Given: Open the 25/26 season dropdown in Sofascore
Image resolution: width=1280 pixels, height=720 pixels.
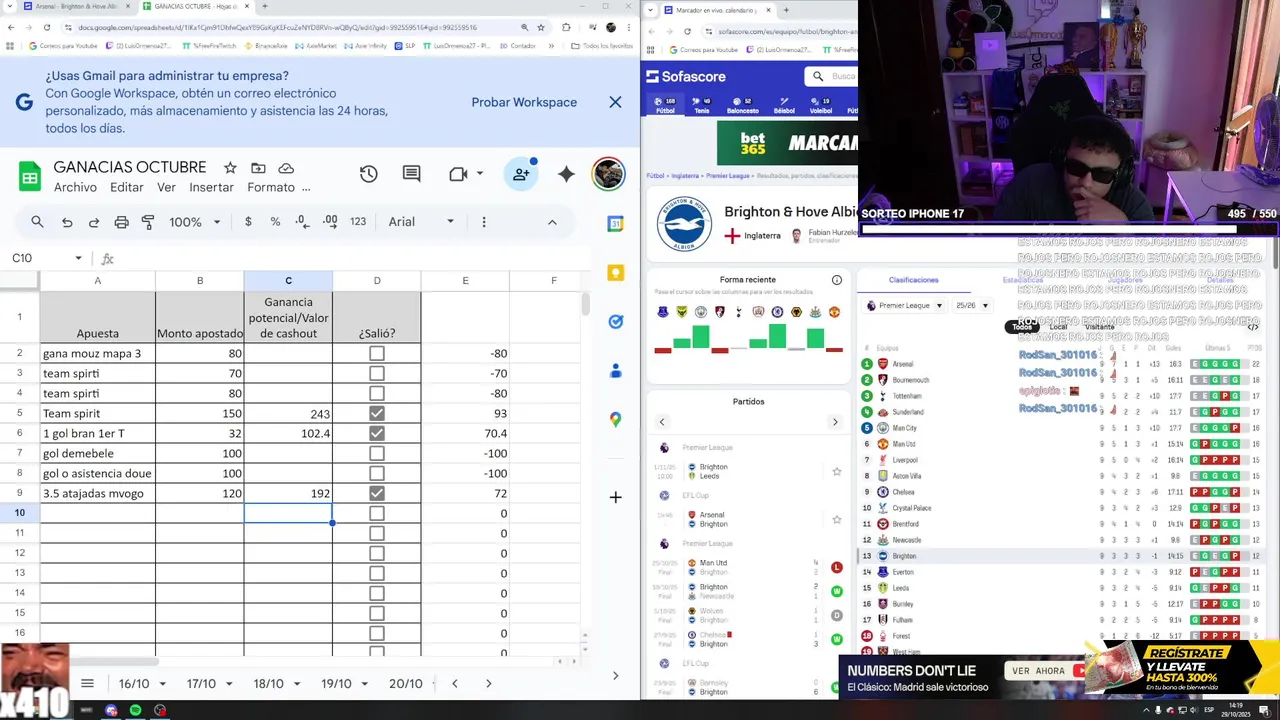Looking at the screenshot, I should click(x=971, y=306).
